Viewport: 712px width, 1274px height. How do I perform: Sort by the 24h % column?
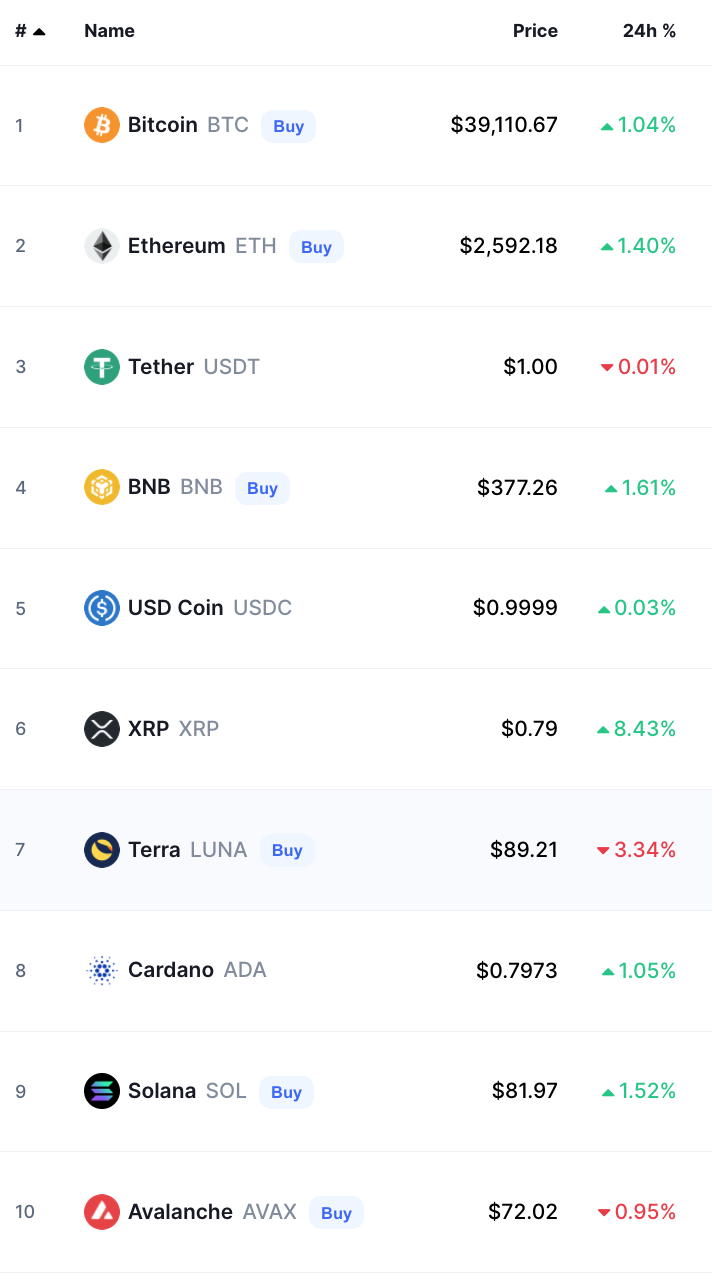[649, 31]
